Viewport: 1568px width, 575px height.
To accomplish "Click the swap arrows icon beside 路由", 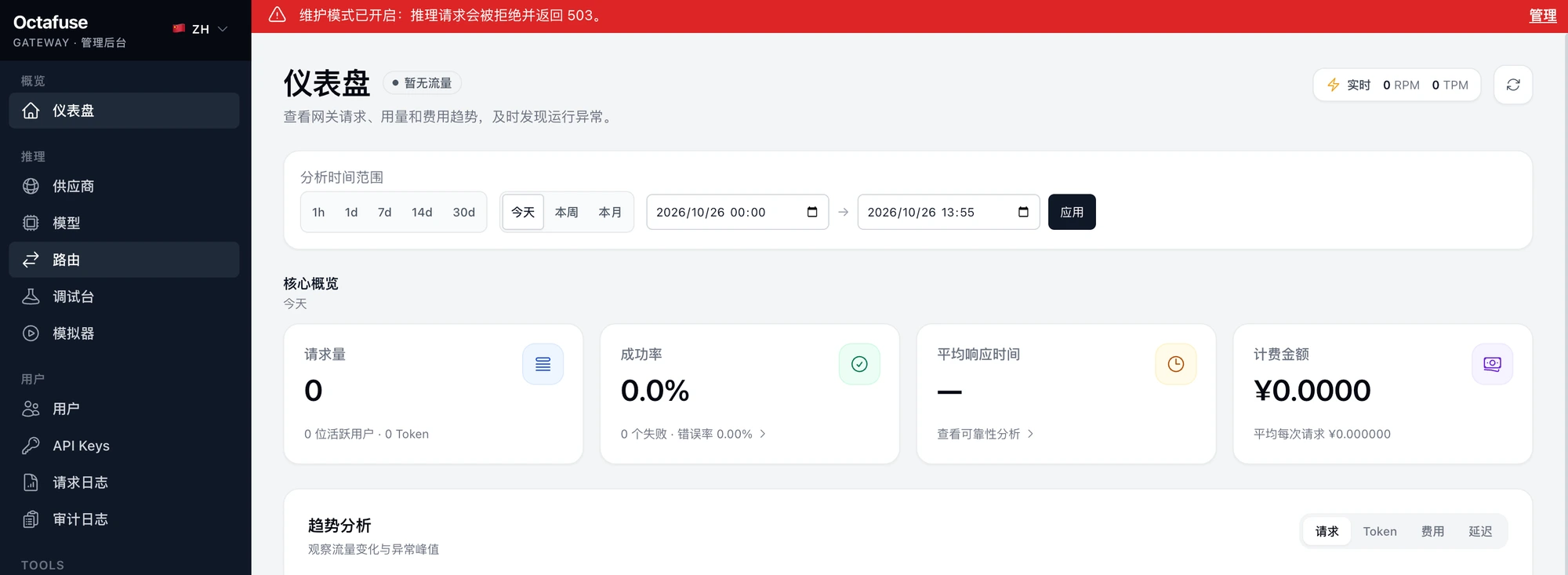I will pos(31,260).
